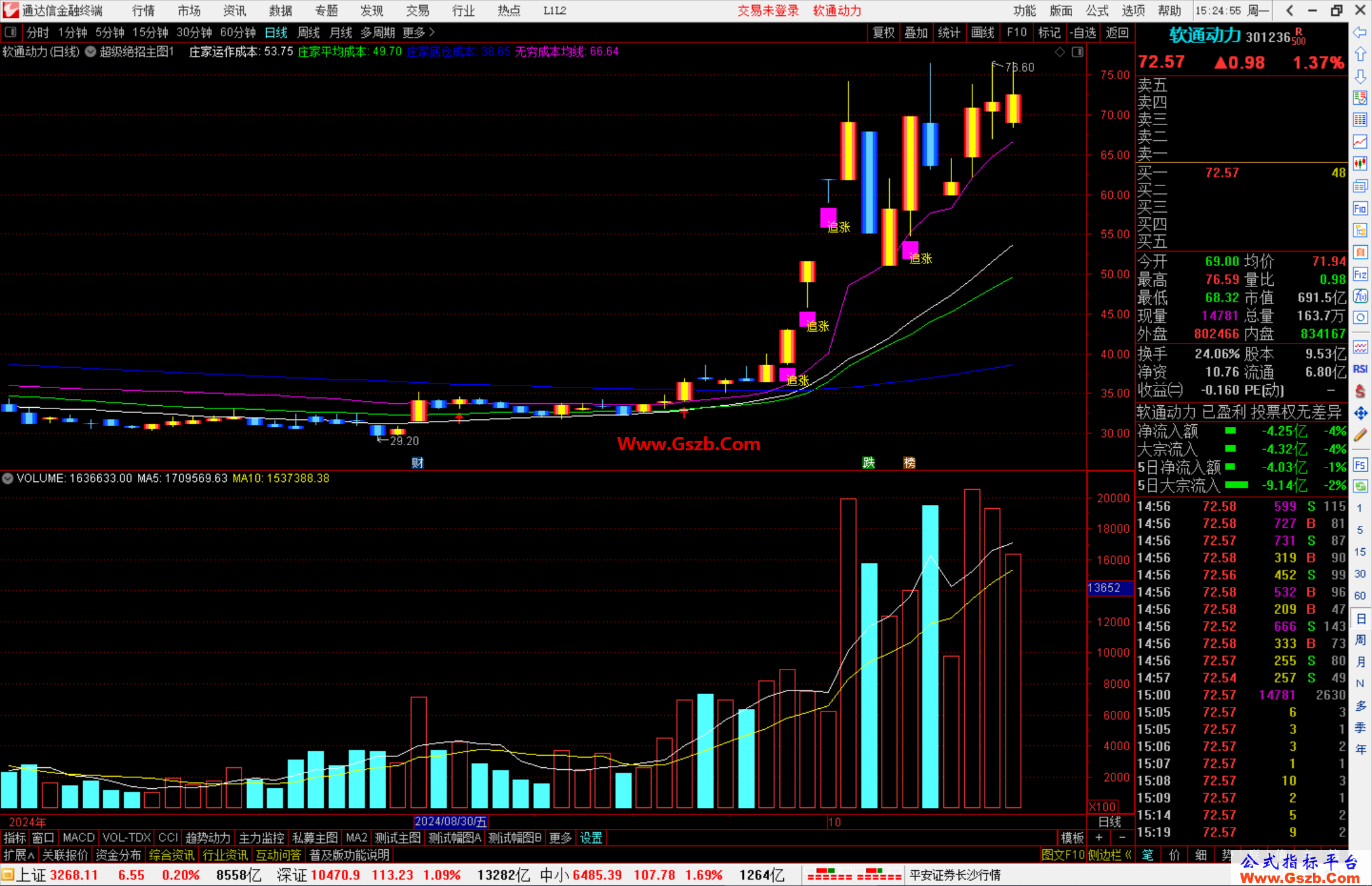The height and width of the screenshot is (886, 1372).
Task: Click the down arrow icon in right sidebar
Action: (1360, 77)
